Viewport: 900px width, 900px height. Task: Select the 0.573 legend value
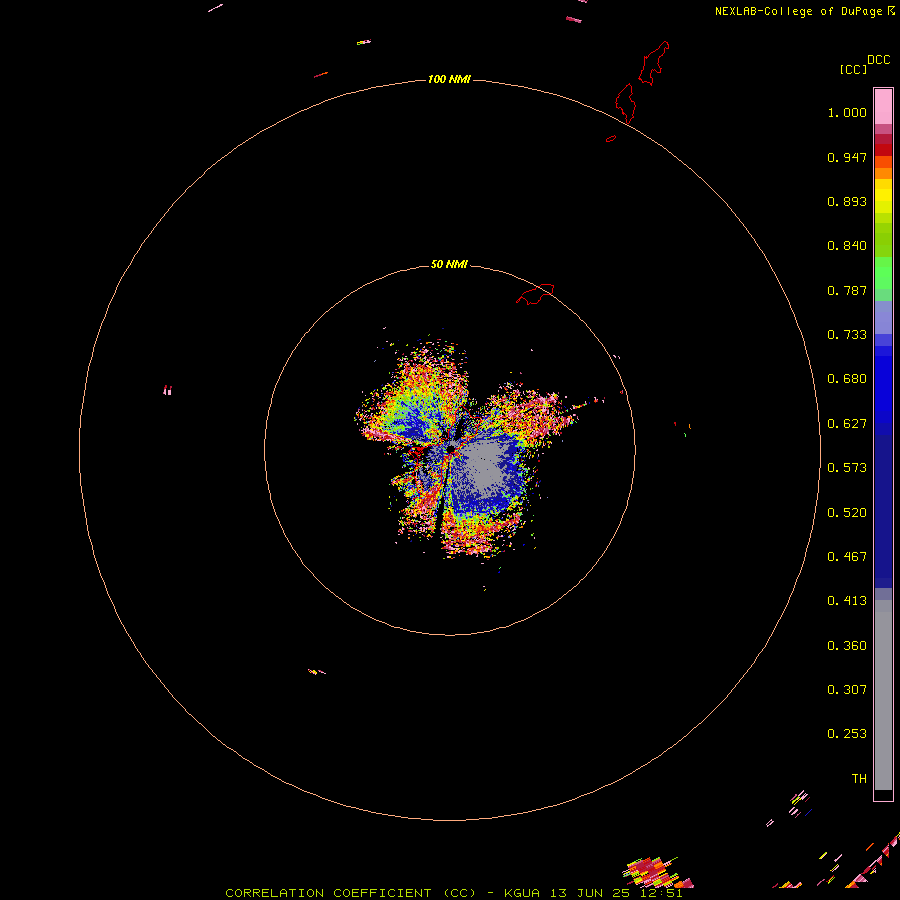click(x=847, y=468)
